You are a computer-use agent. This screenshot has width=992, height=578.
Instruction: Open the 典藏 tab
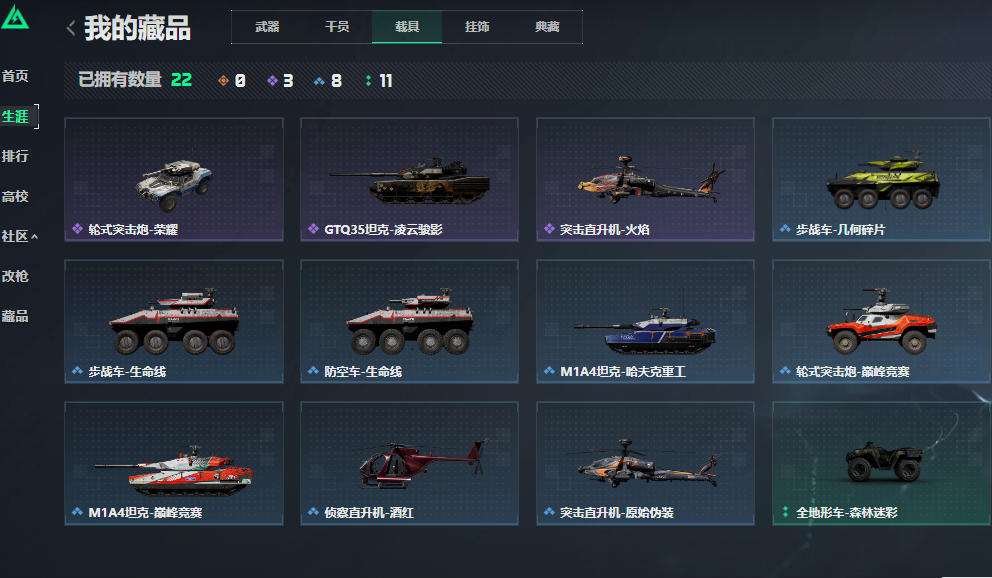click(x=547, y=27)
